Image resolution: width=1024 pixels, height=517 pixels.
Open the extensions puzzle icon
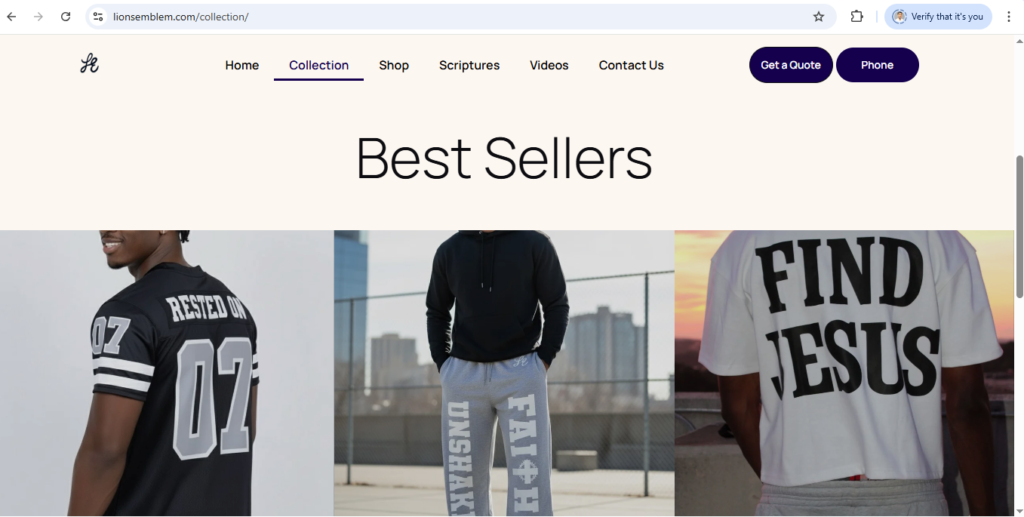pos(857,17)
